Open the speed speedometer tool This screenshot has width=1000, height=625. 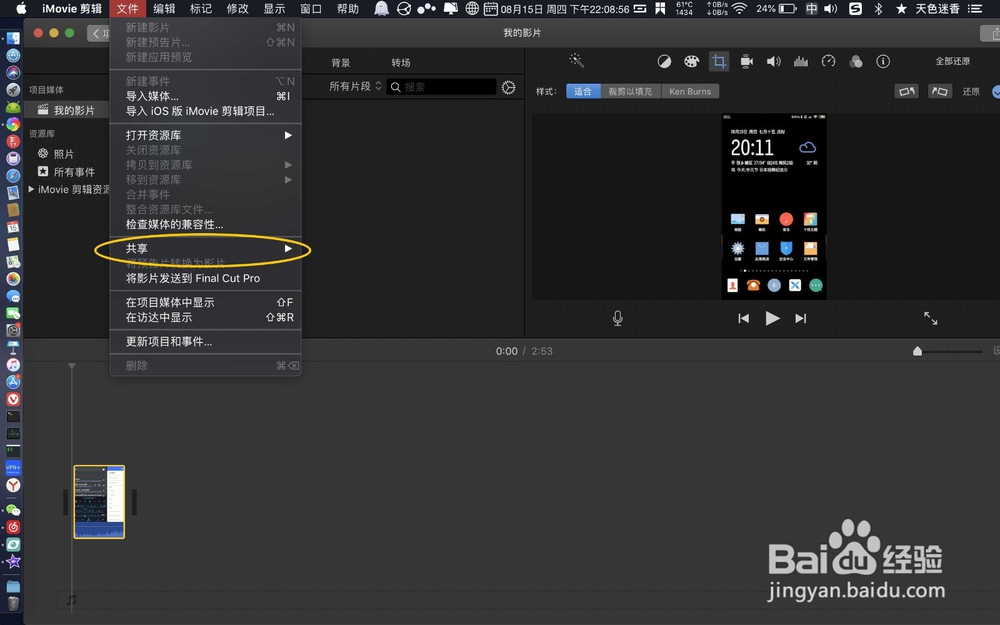click(828, 61)
